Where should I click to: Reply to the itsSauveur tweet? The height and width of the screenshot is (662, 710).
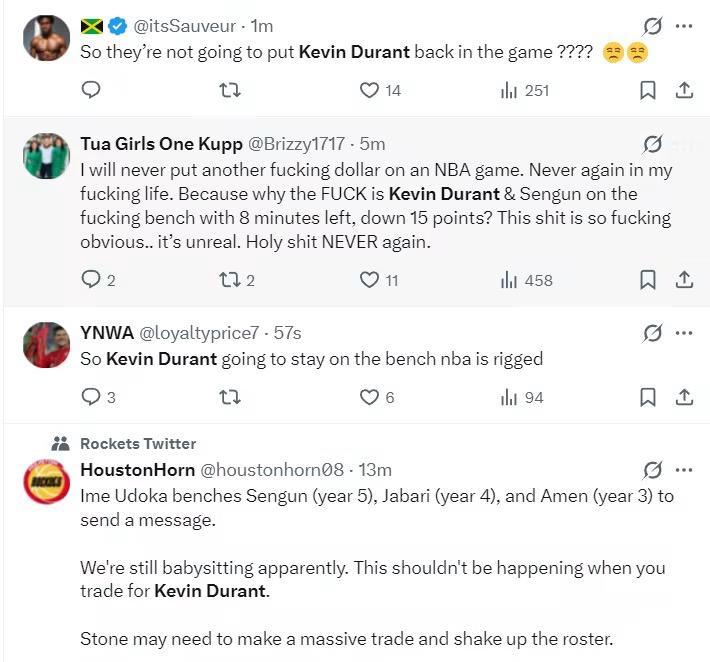[91, 90]
